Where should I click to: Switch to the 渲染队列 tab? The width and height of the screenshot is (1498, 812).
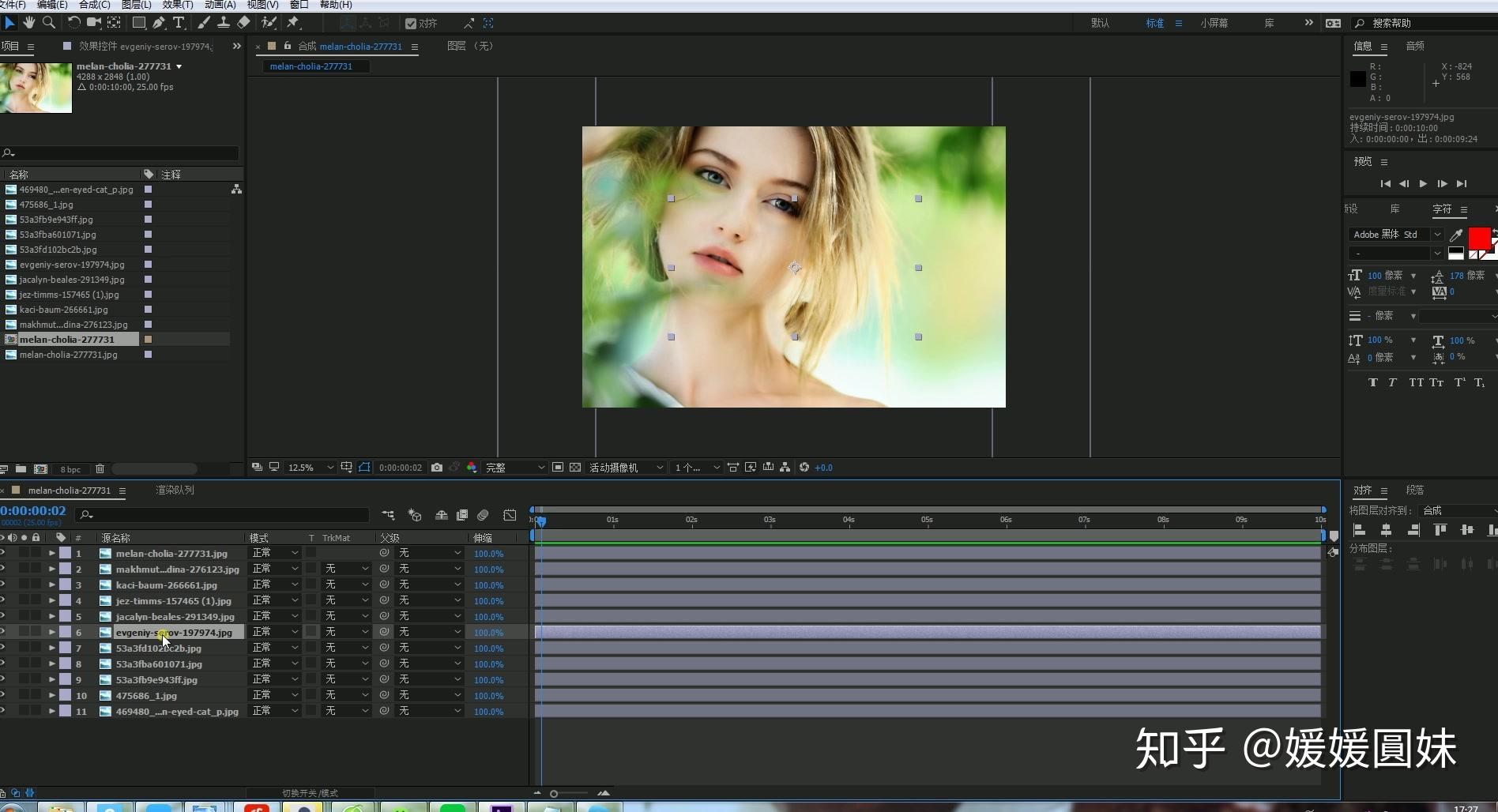(x=175, y=490)
